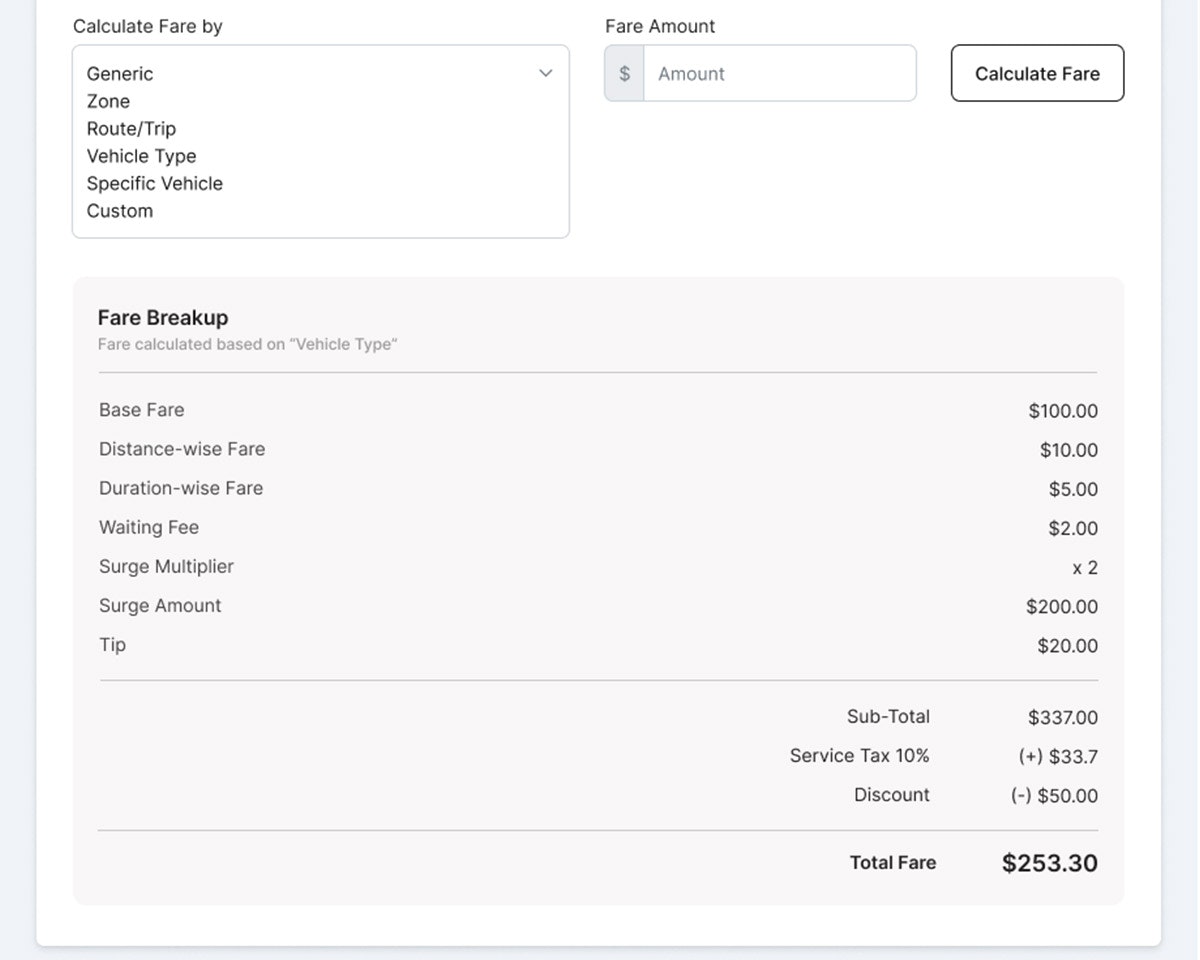This screenshot has width=1200, height=960.
Task: Click the Surge Amount $200.00 value
Action: point(1061,607)
